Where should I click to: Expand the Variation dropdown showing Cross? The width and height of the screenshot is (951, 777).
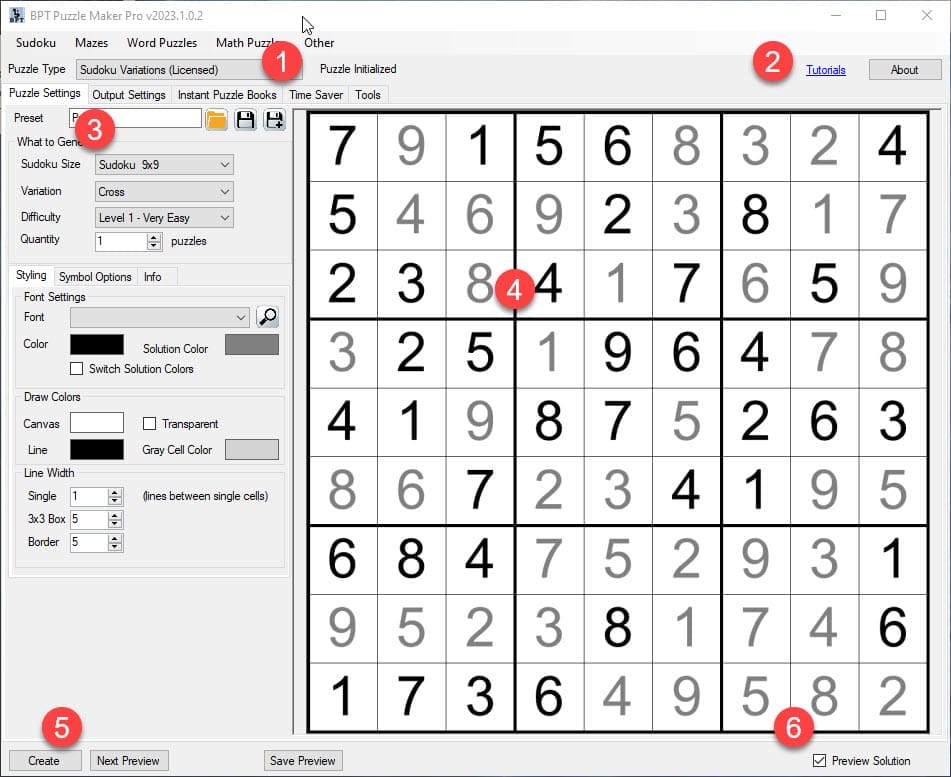tap(164, 191)
